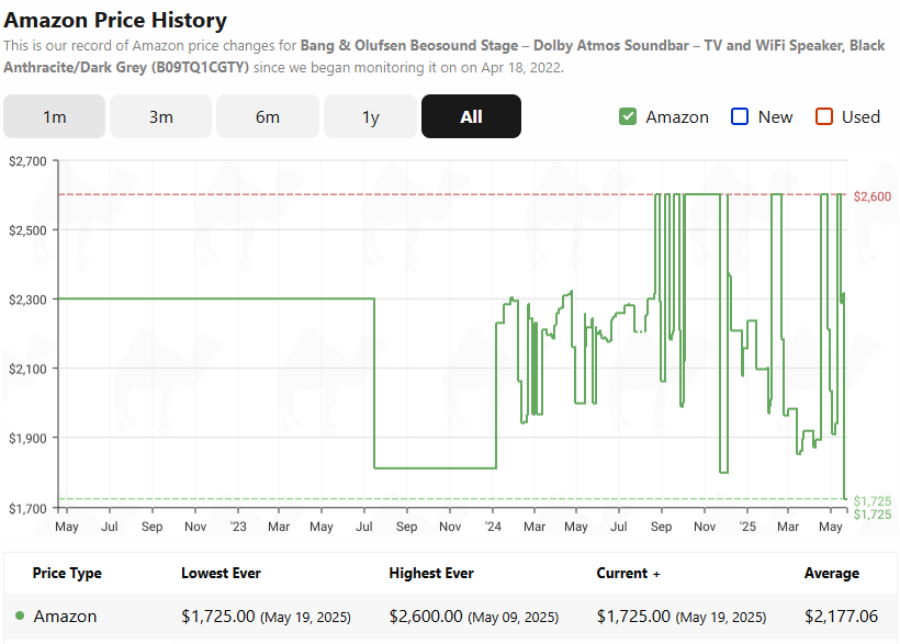Choose the 1y time range
The width and height of the screenshot is (900, 644).
pyautogui.click(x=370, y=117)
